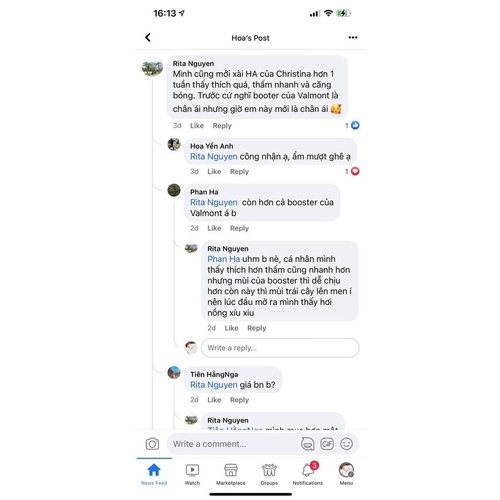This screenshot has width=500, height=500.
Task: Like Rita Nguyen's top comment
Action: 197,126
